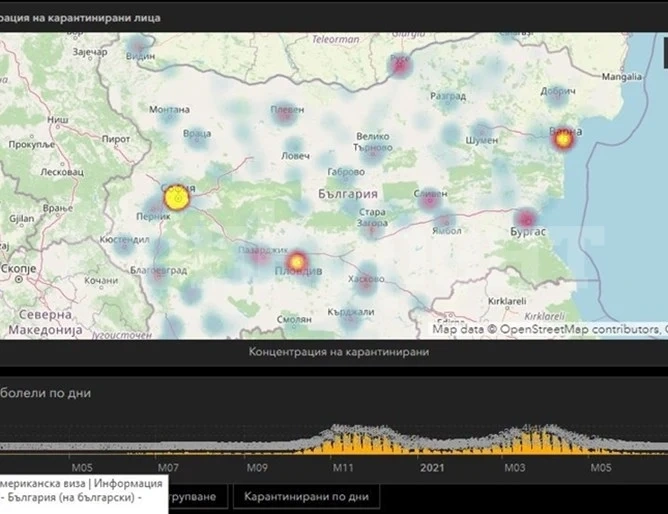Click the Благоевград label
Image resolution: width=668 pixels, height=514 pixels.
tap(158, 270)
